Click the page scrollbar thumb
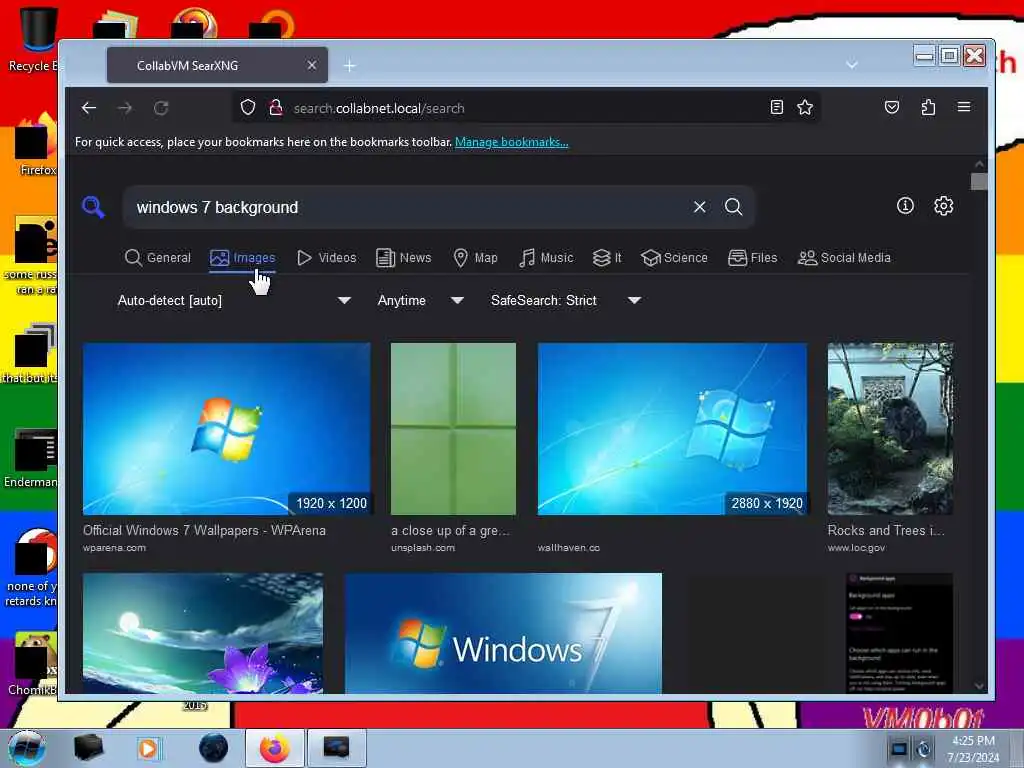Image resolution: width=1024 pixels, height=768 pixels. (x=978, y=181)
